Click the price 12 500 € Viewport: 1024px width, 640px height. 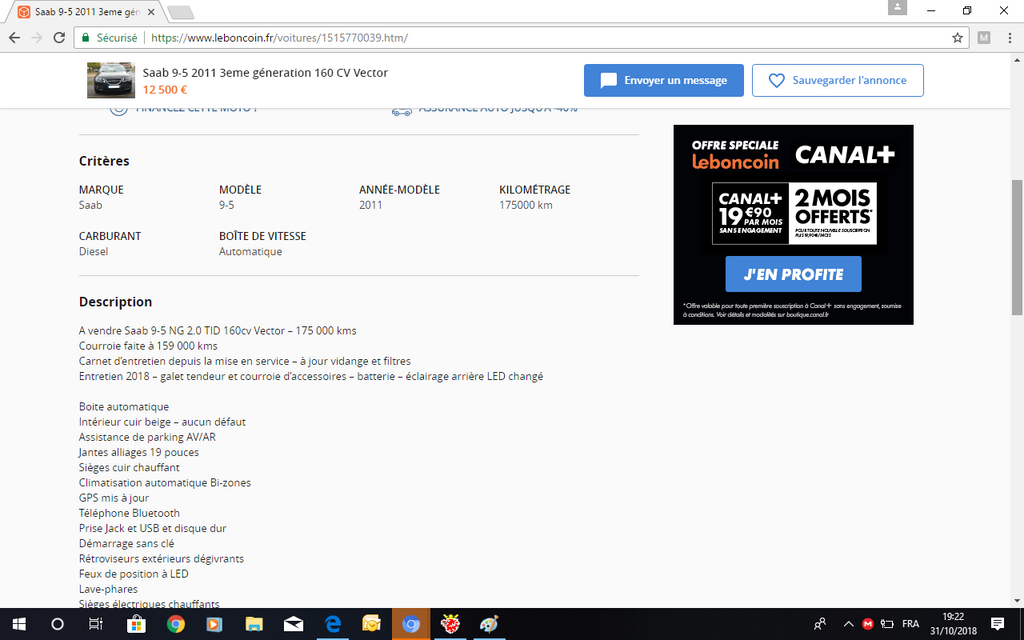click(165, 90)
